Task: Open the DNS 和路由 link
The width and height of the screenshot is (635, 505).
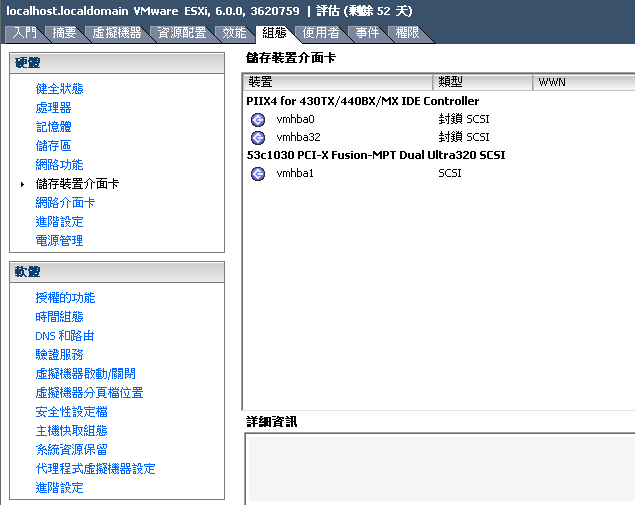Action: coord(65,336)
